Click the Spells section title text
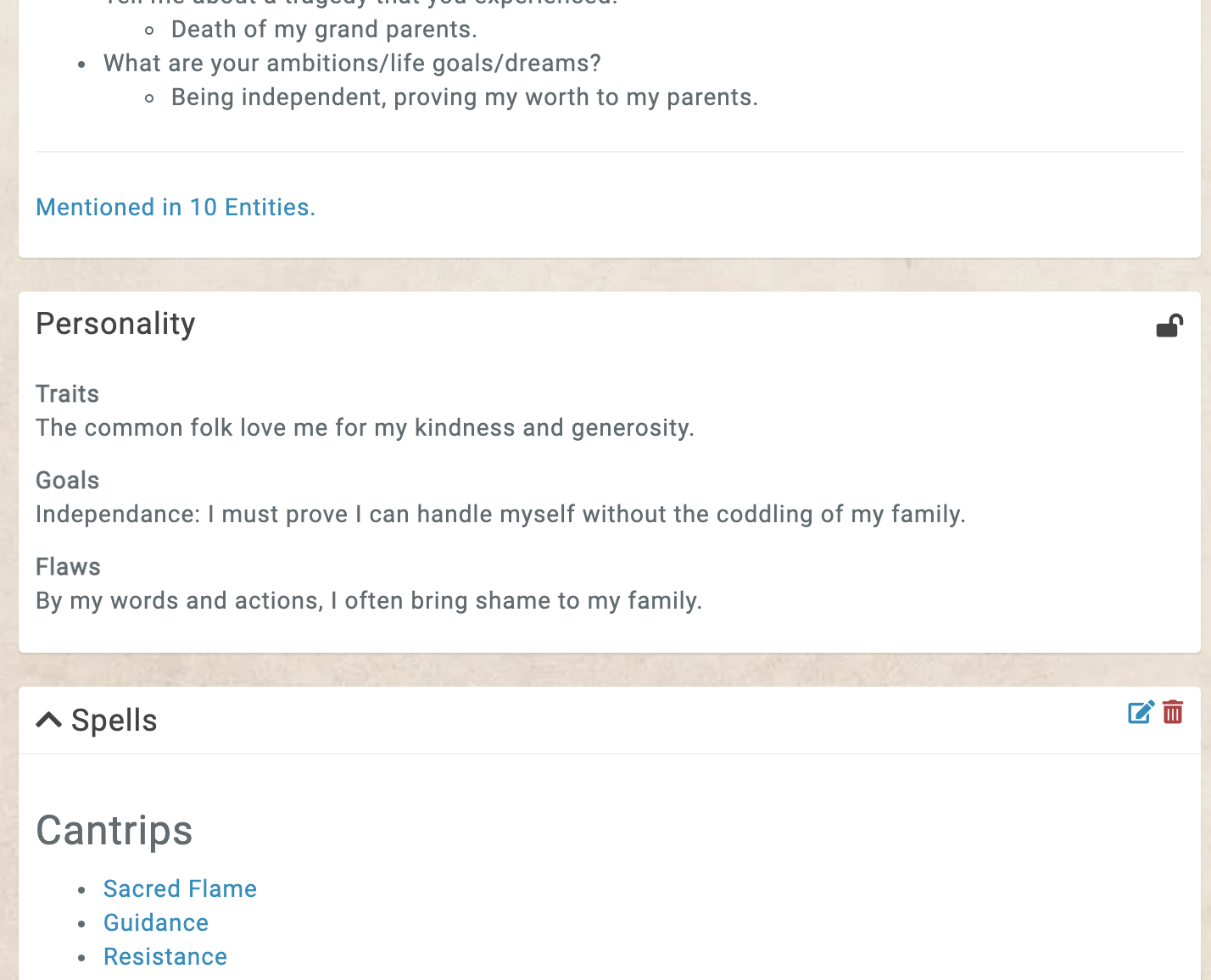This screenshot has width=1211, height=980. pyautogui.click(x=114, y=721)
